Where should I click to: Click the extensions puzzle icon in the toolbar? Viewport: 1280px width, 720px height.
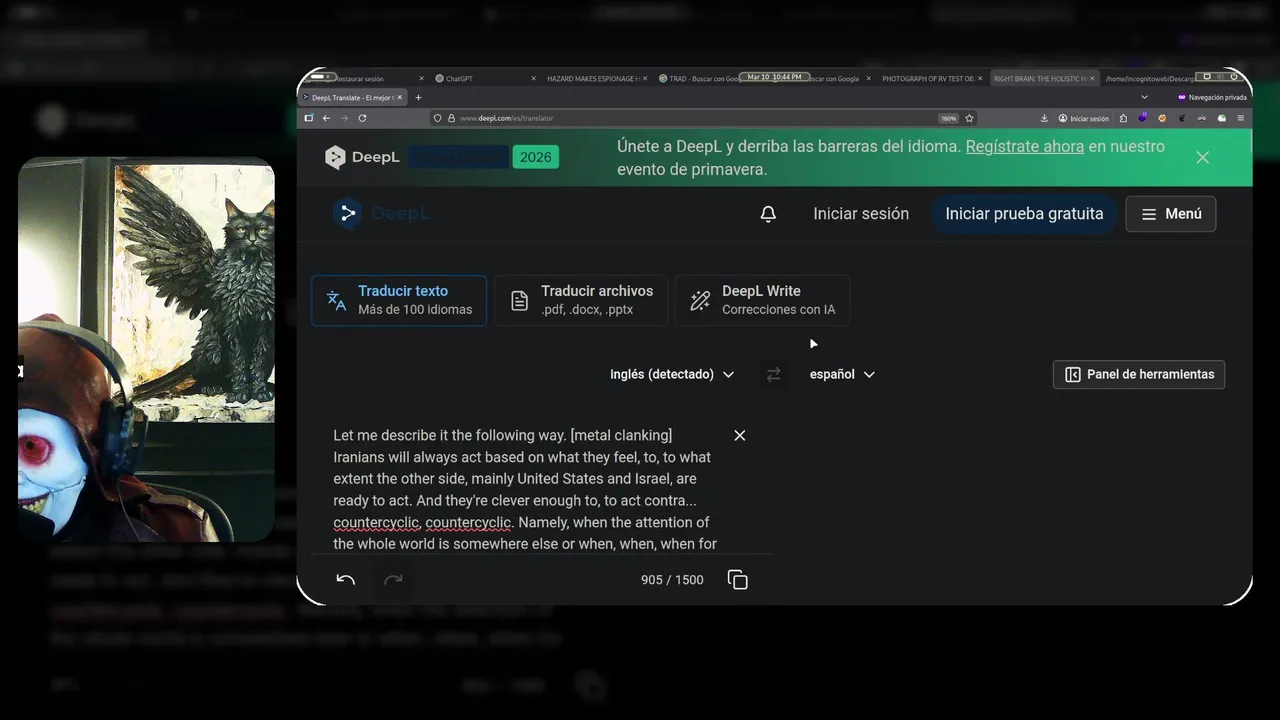point(1123,118)
